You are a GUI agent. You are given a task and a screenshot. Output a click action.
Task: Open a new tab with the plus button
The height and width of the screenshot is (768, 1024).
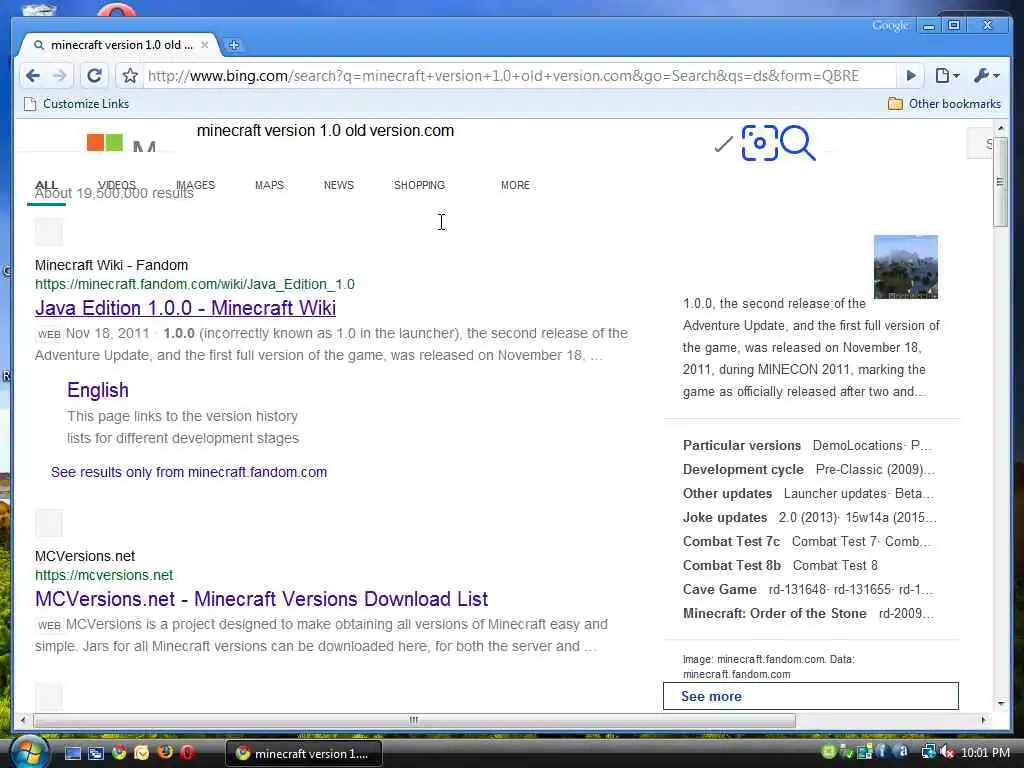[x=234, y=45]
